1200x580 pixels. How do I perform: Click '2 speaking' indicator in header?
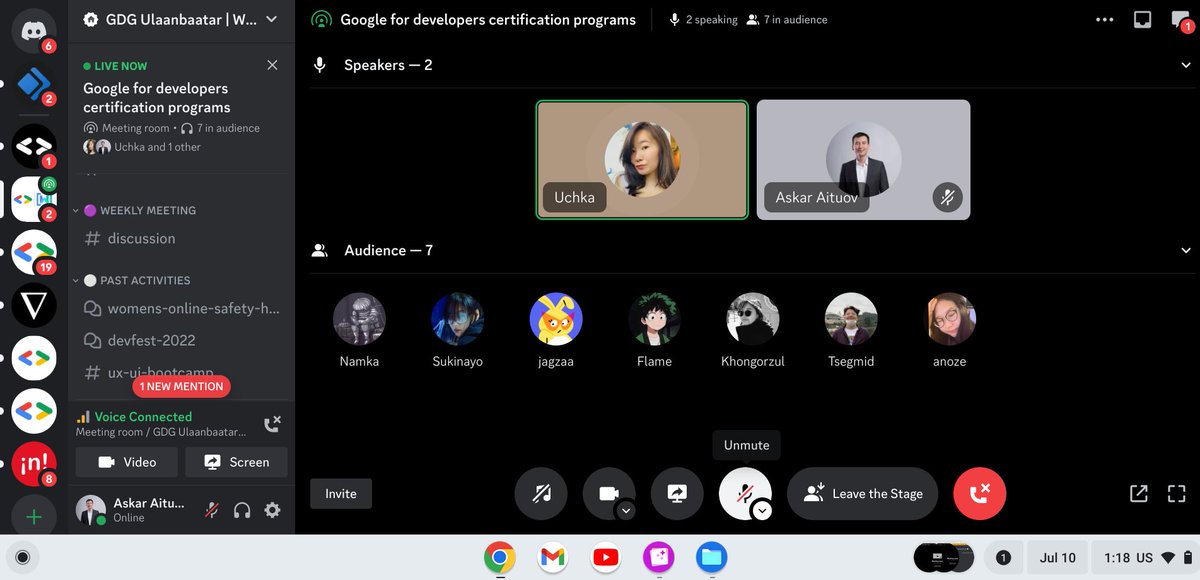pyautogui.click(x=702, y=19)
